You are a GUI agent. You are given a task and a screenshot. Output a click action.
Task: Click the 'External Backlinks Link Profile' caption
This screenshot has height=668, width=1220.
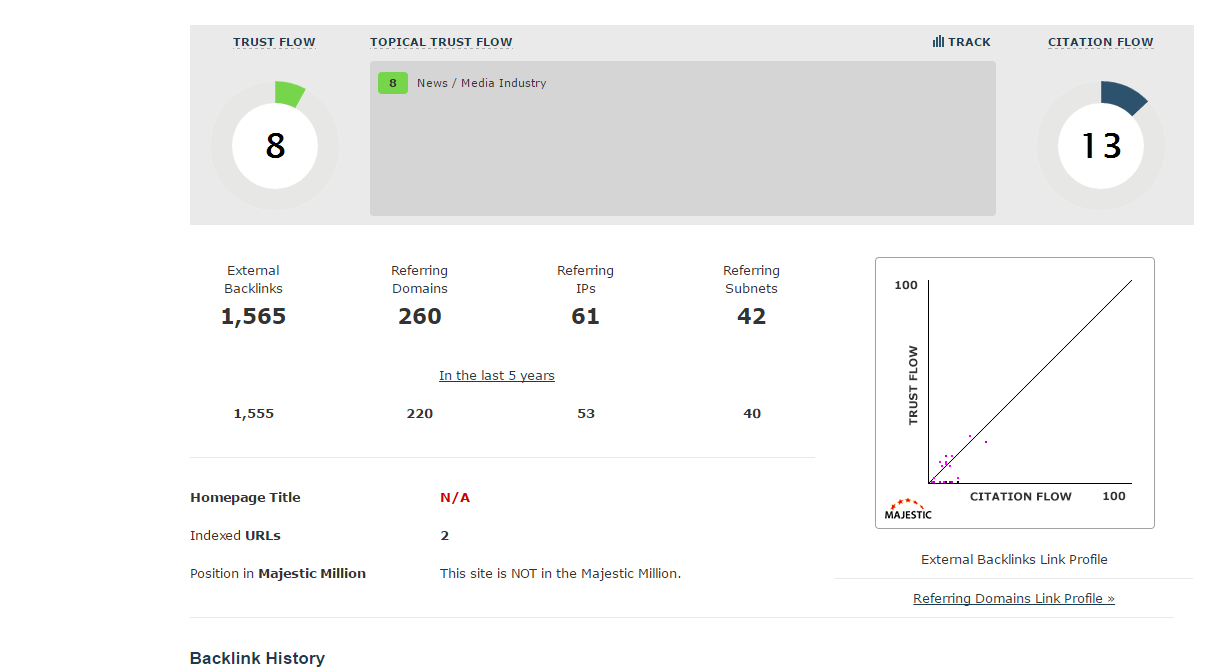(x=1014, y=560)
